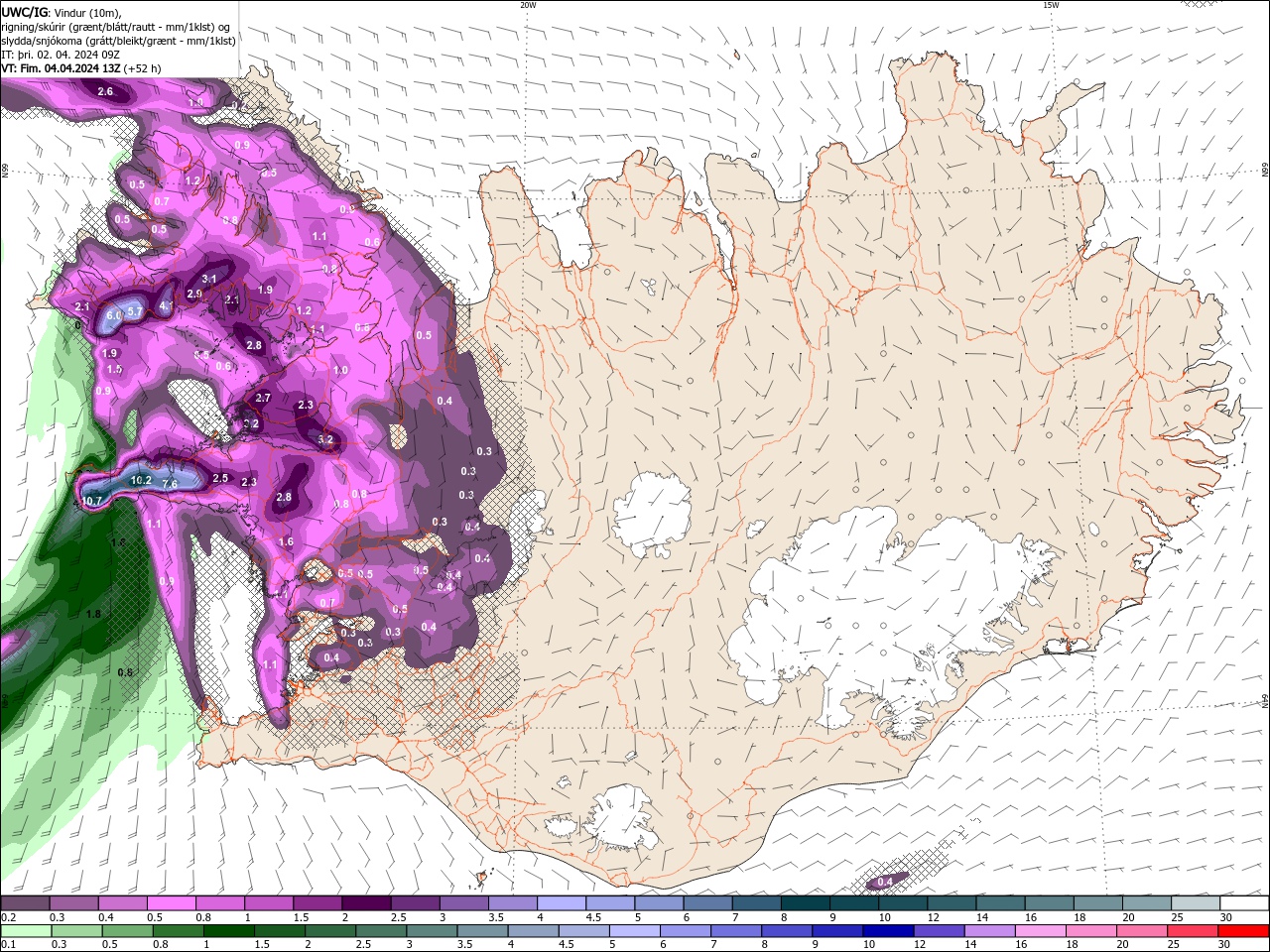1270x952 pixels.
Task: Click the 10.2 precipitation value on the map
Action: point(141,480)
